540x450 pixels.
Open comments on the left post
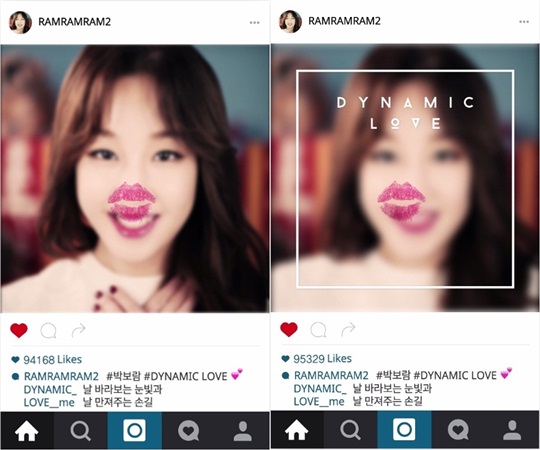48,331
